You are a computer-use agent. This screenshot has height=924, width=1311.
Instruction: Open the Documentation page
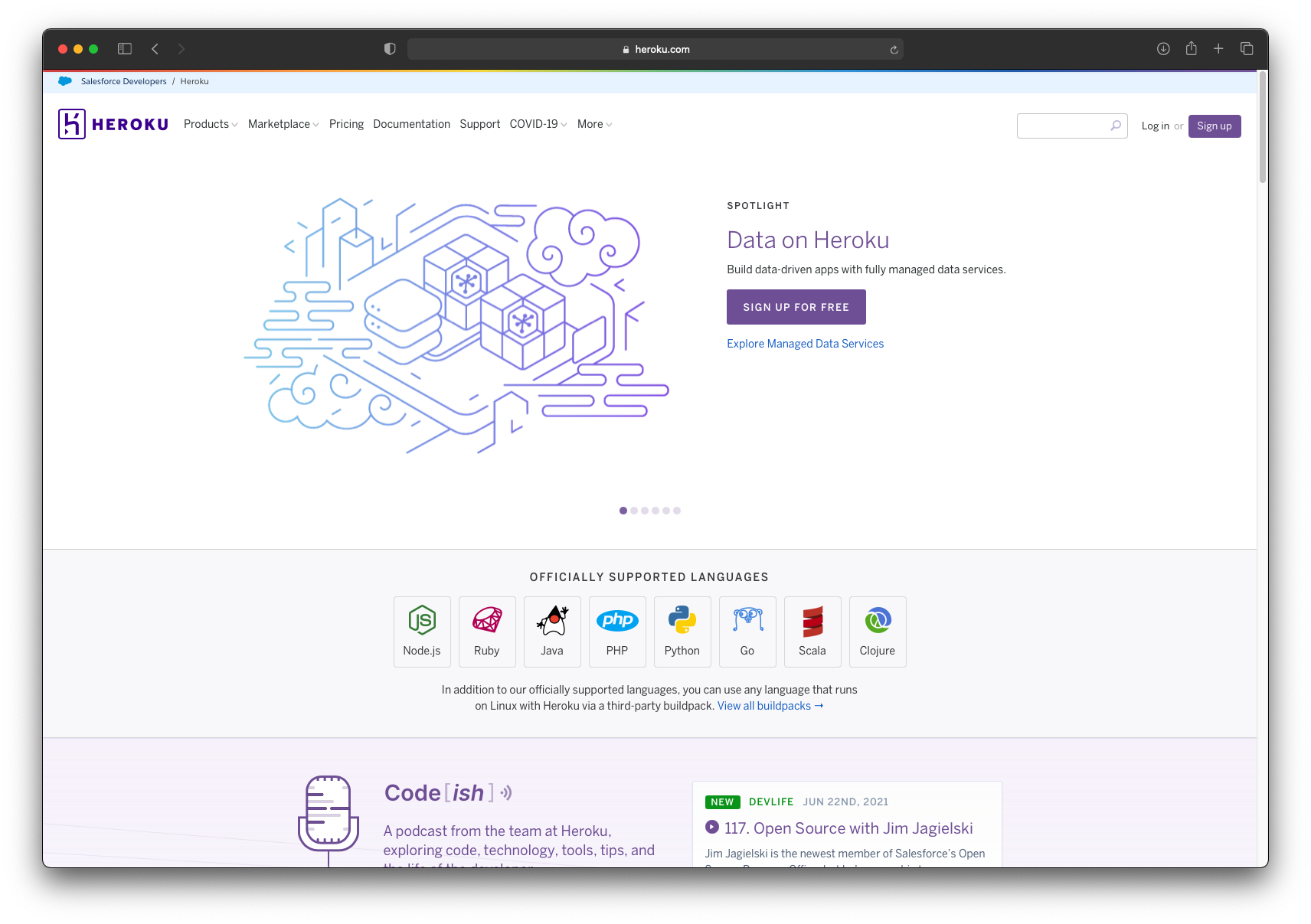click(412, 124)
